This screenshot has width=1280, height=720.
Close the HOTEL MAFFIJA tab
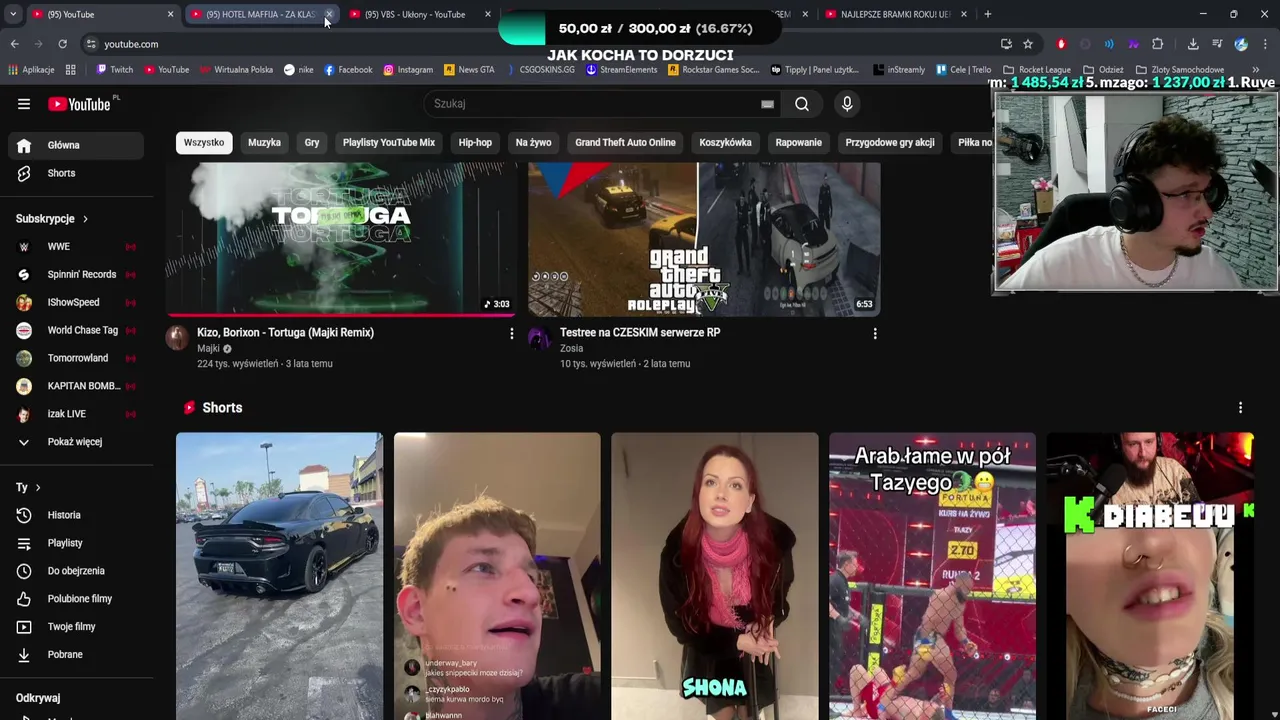(x=329, y=14)
